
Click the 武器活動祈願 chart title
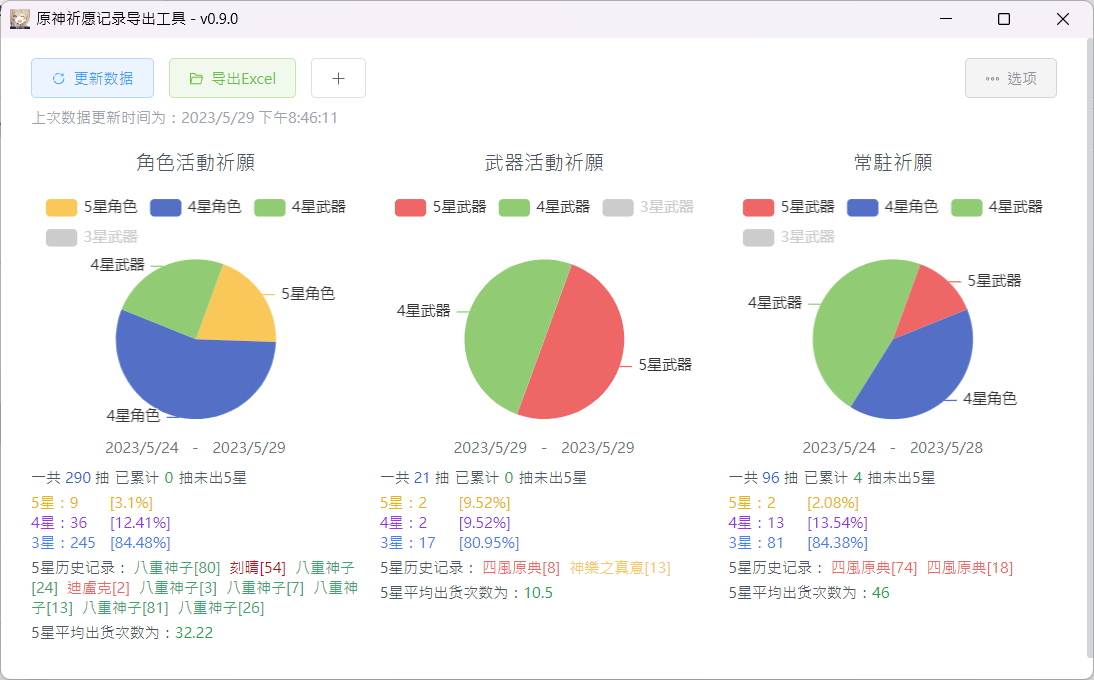544,163
